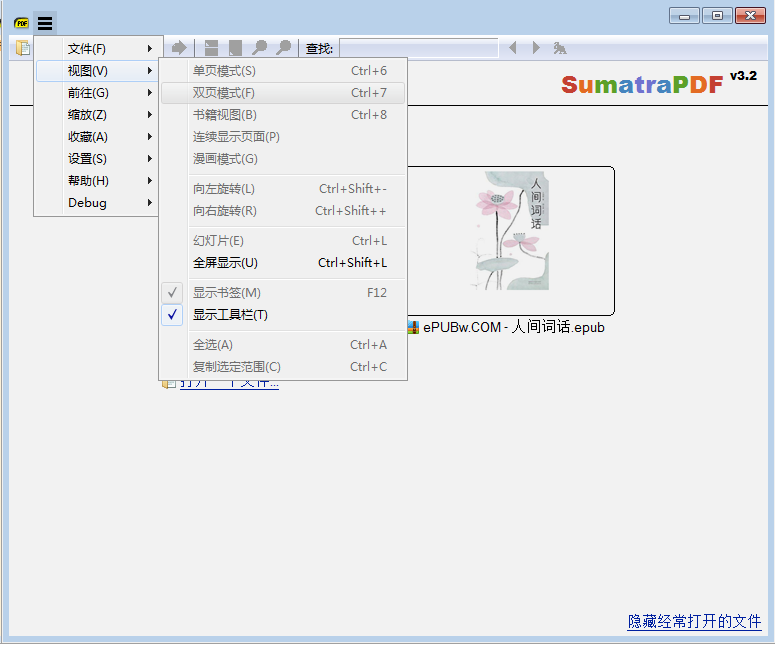Toggle the 显示书签(M) F12 option
The image size is (775, 647).
pyautogui.click(x=283, y=293)
